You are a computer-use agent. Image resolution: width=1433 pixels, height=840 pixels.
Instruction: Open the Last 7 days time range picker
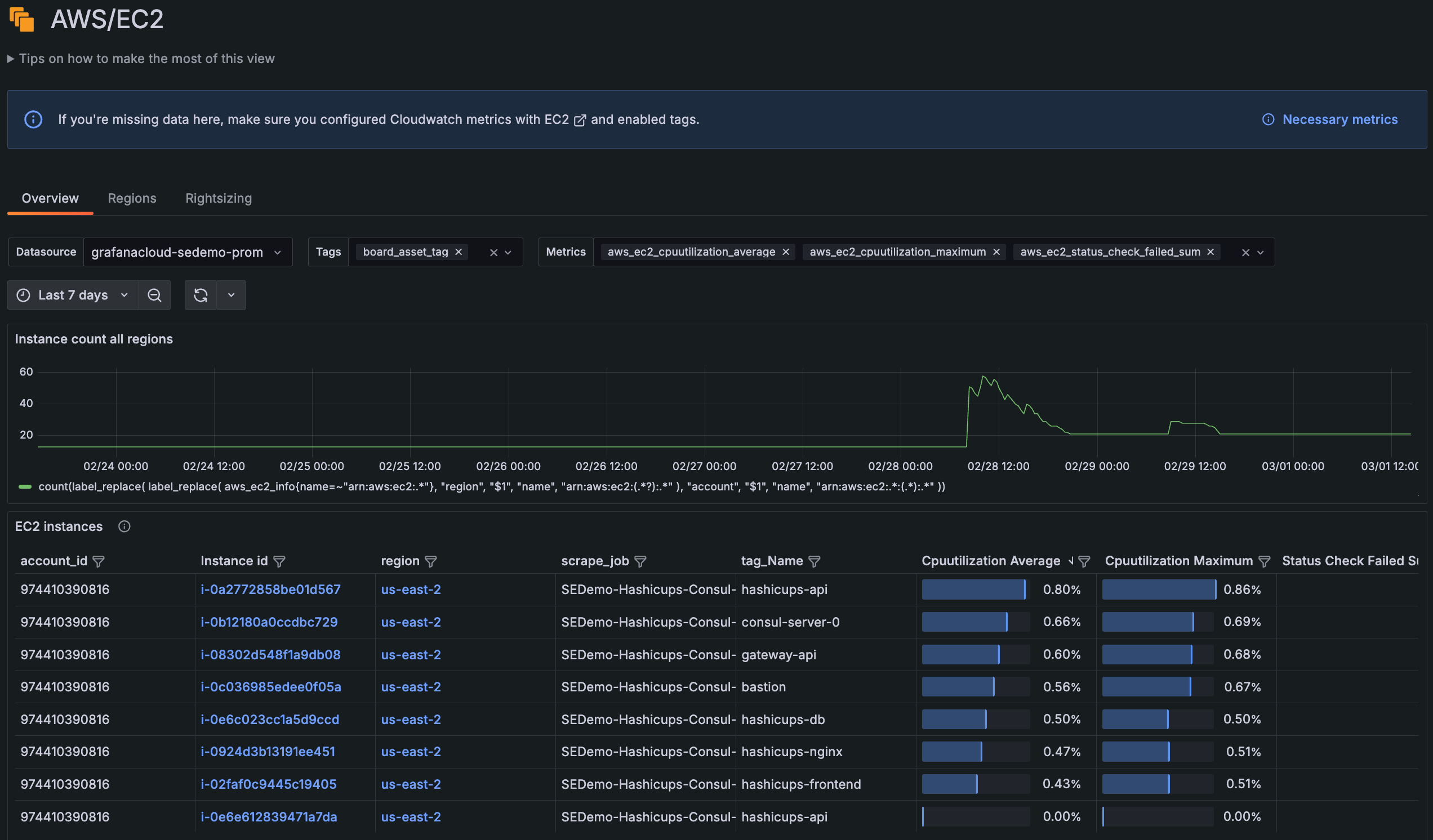pos(73,295)
